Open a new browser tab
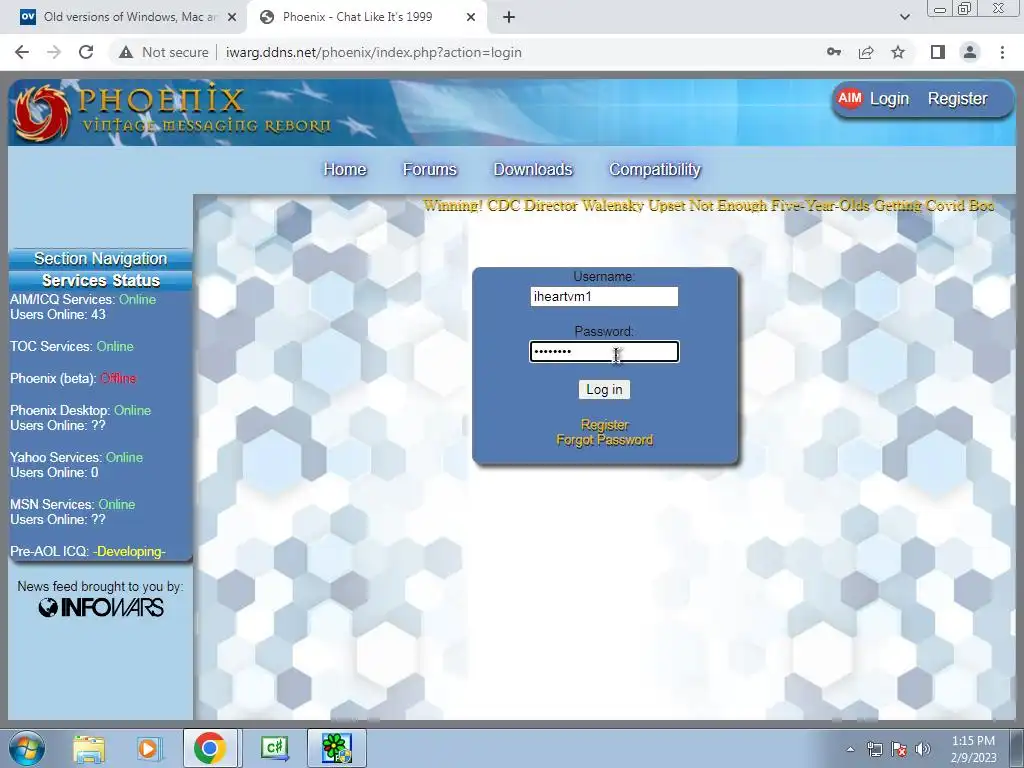Image resolution: width=1024 pixels, height=768 pixels. [509, 17]
